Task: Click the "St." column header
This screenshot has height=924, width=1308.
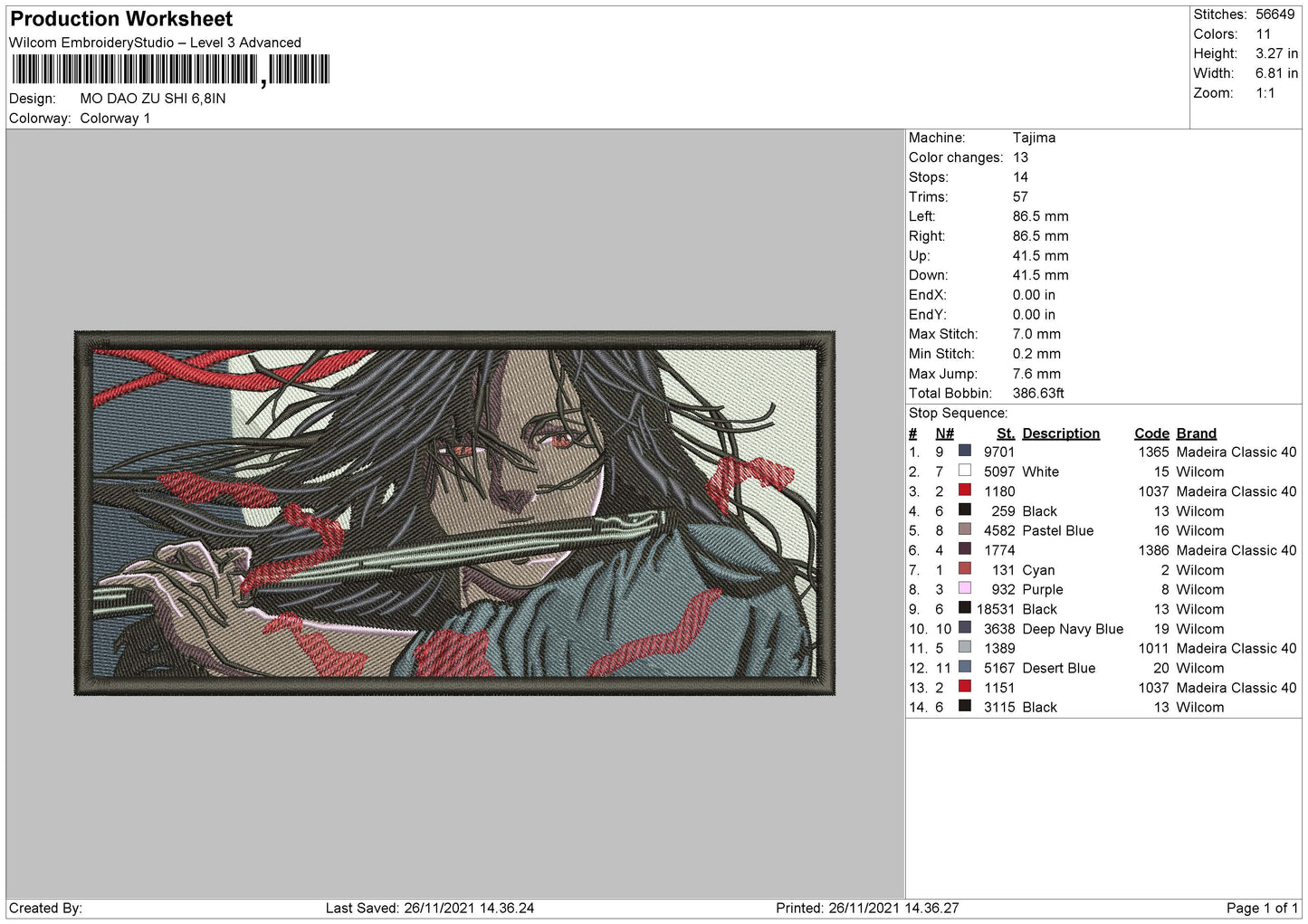Action: pos(1006,433)
